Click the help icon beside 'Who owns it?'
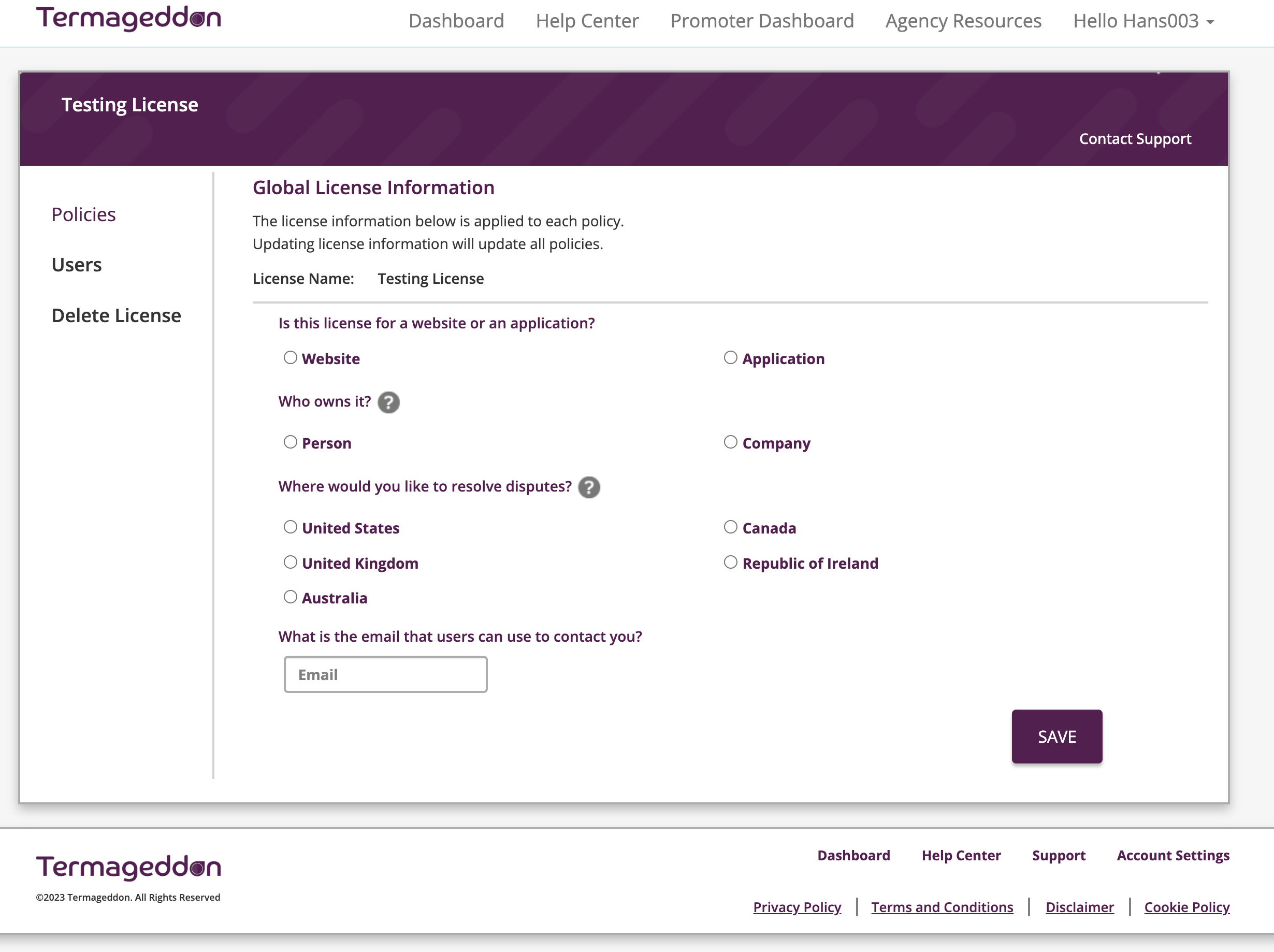1274x952 pixels. pyautogui.click(x=388, y=402)
